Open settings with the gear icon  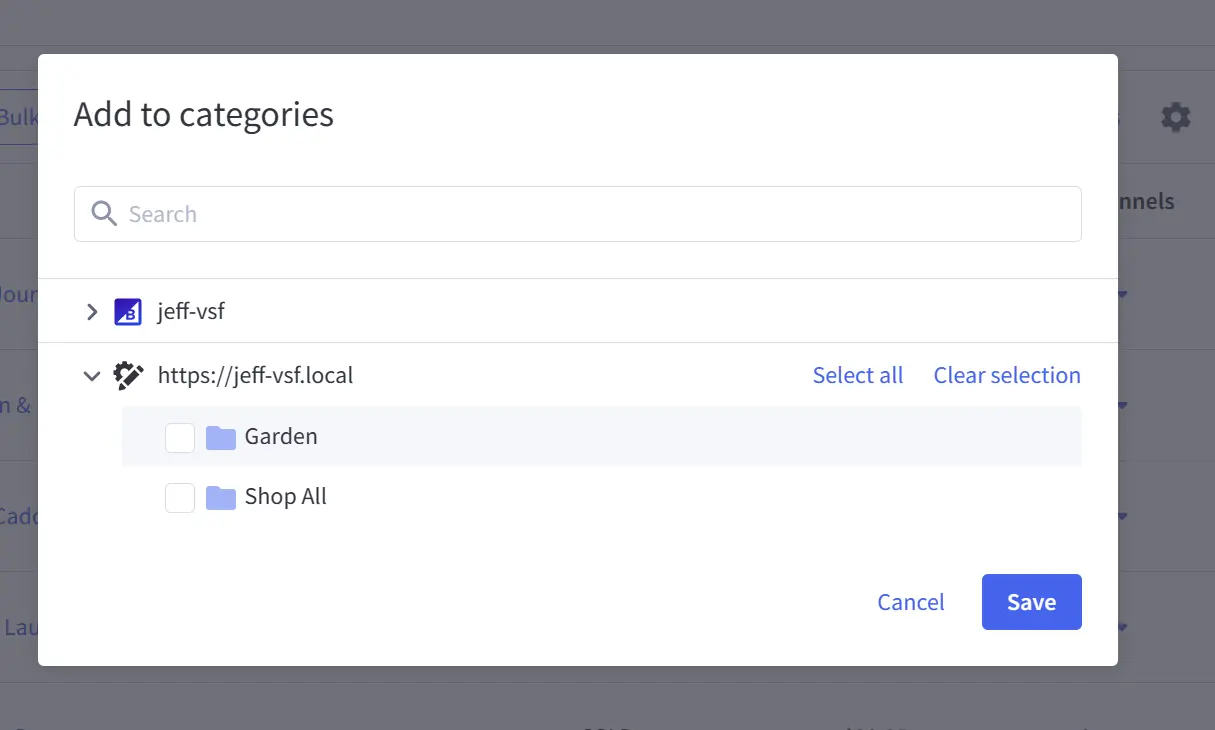1175,117
